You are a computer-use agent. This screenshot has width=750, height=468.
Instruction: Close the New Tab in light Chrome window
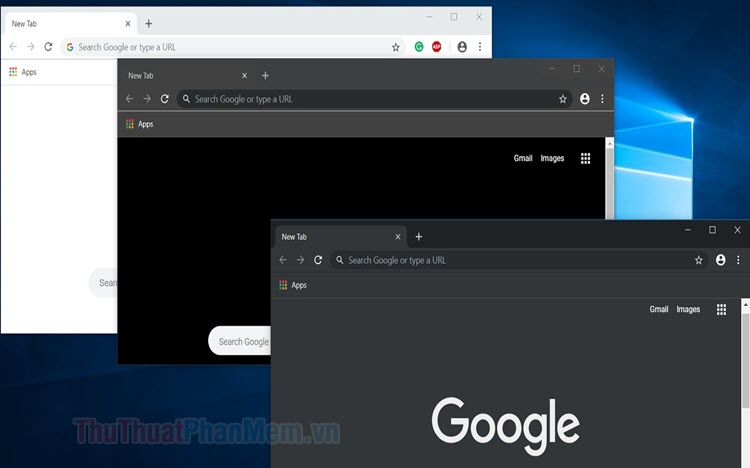128,23
